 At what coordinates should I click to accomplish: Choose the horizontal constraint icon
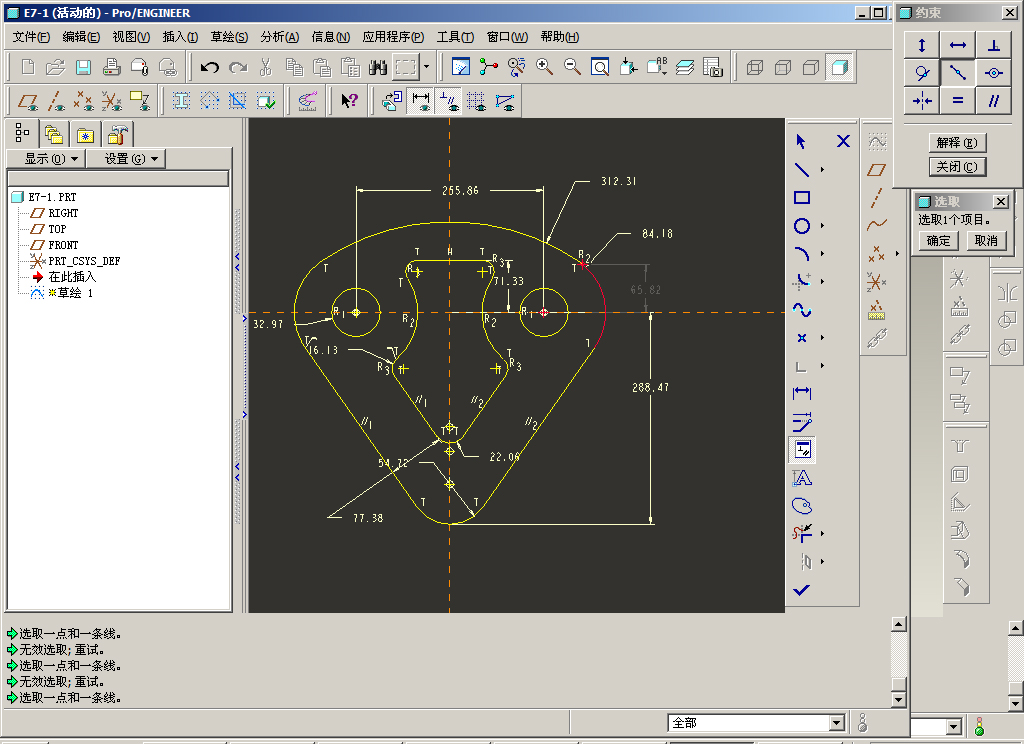point(958,45)
